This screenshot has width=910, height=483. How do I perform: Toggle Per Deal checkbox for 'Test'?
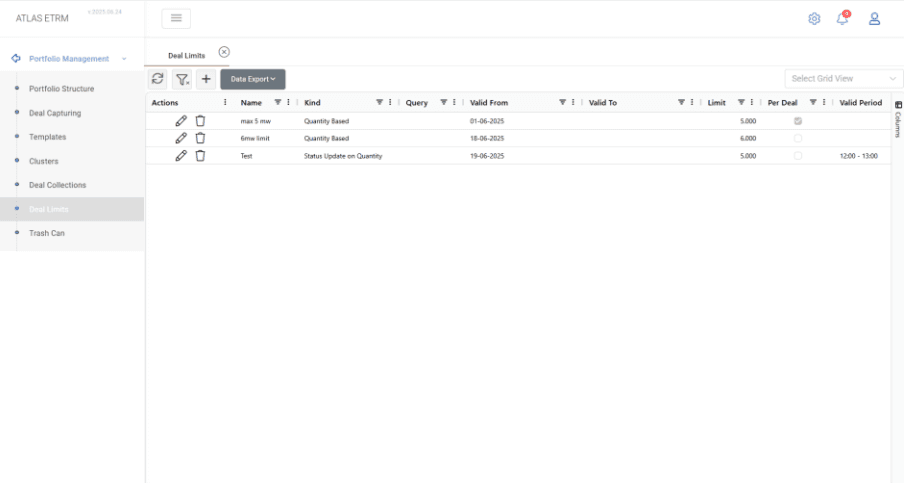click(x=798, y=156)
